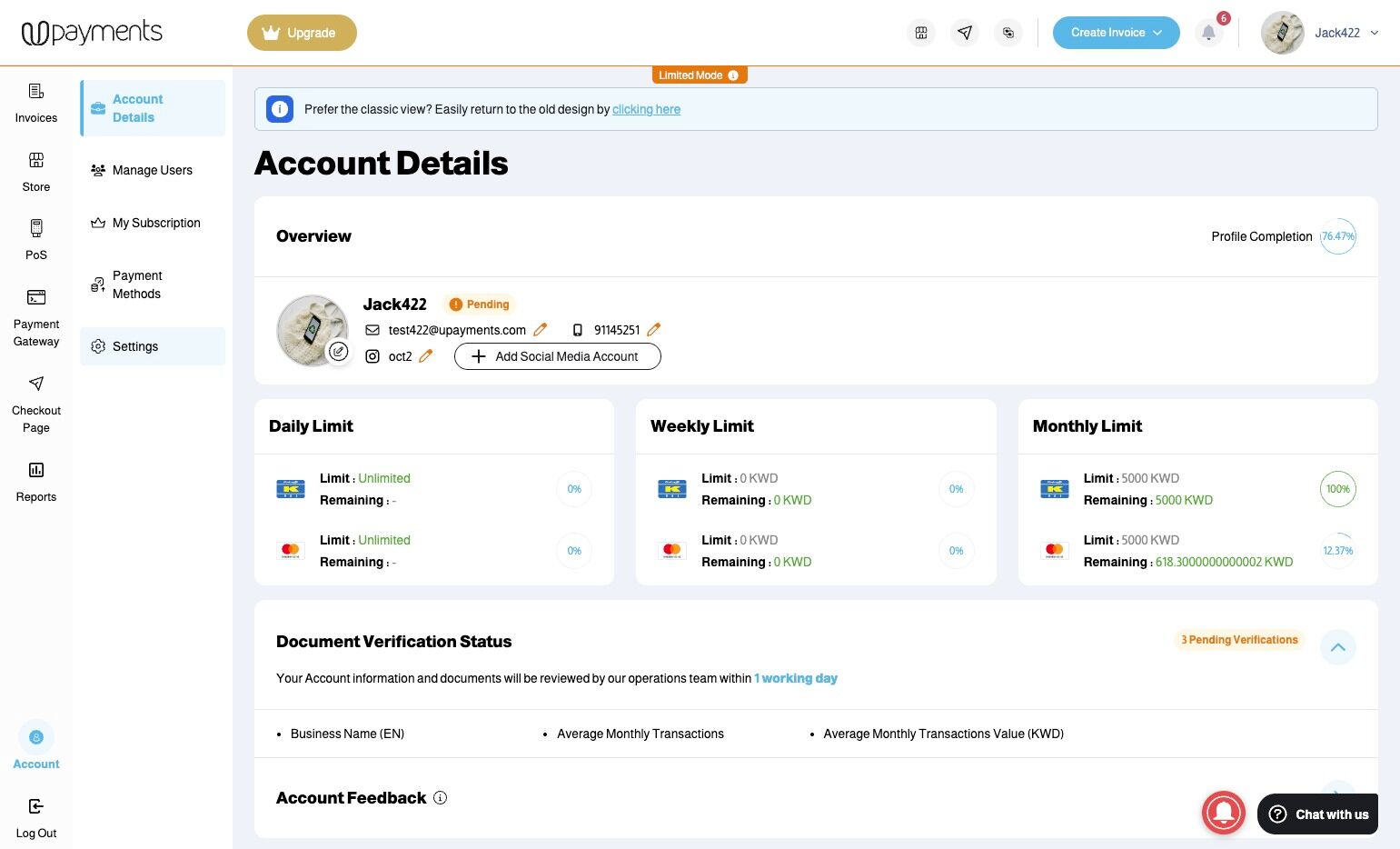The height and width of the screenshot is (849, 1400).
Task: Click the Instagram icon beside oct2
Action: 372,356
